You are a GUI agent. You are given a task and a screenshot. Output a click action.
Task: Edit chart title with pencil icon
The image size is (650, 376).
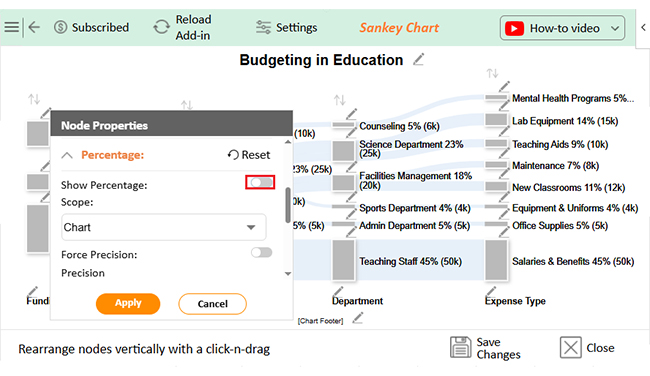pos(419,60)
